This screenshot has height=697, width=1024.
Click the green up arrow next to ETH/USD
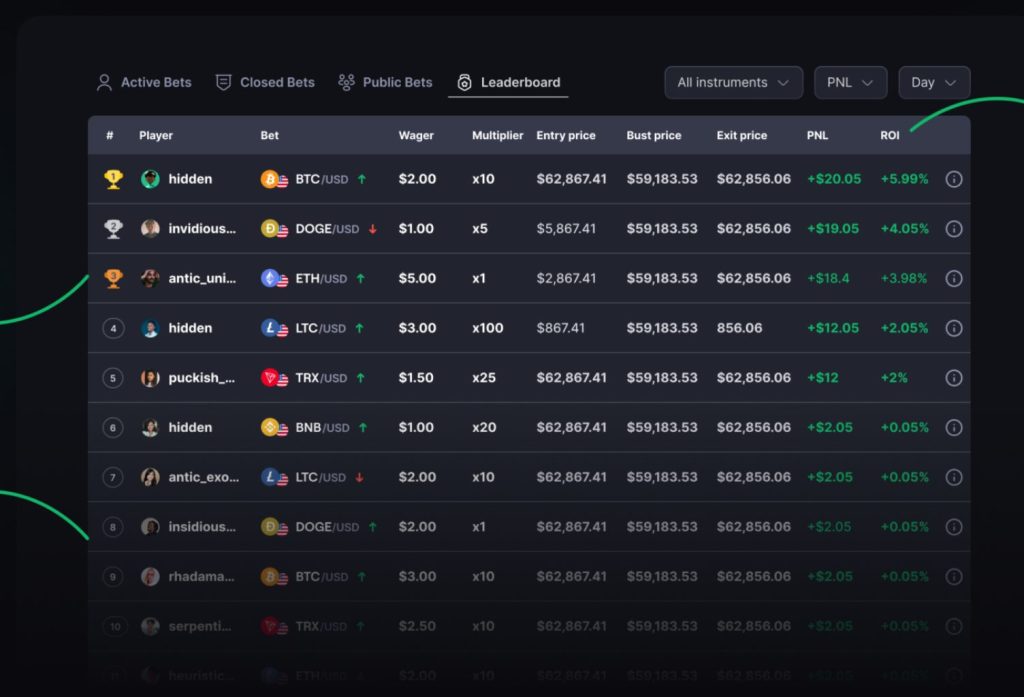coord(360,278)
